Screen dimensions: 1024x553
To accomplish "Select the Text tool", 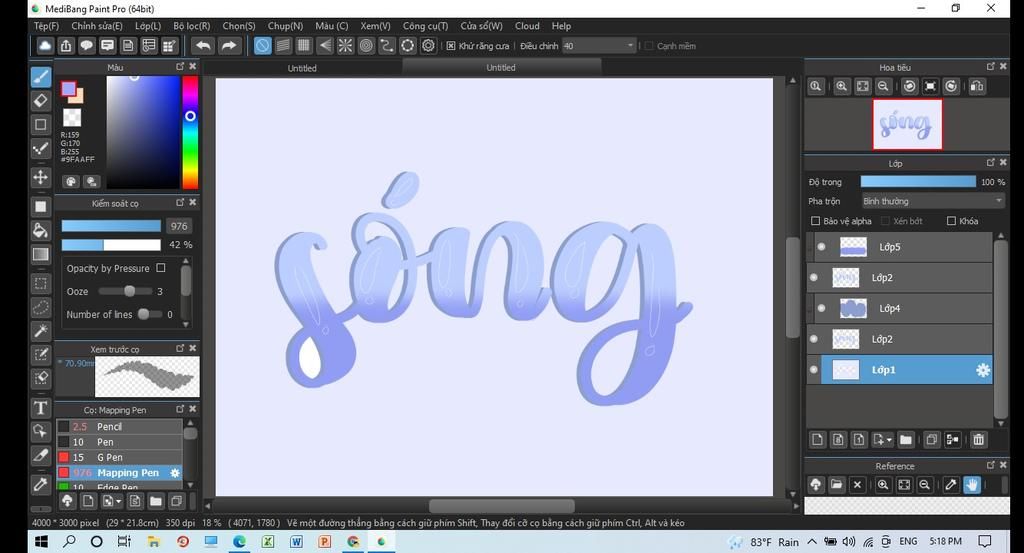I will click(41, 407).
